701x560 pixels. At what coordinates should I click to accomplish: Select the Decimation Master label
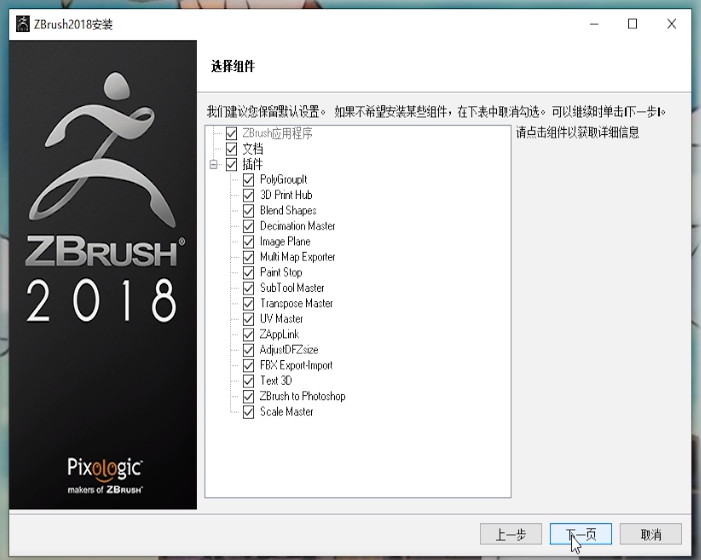click(297, 226)
